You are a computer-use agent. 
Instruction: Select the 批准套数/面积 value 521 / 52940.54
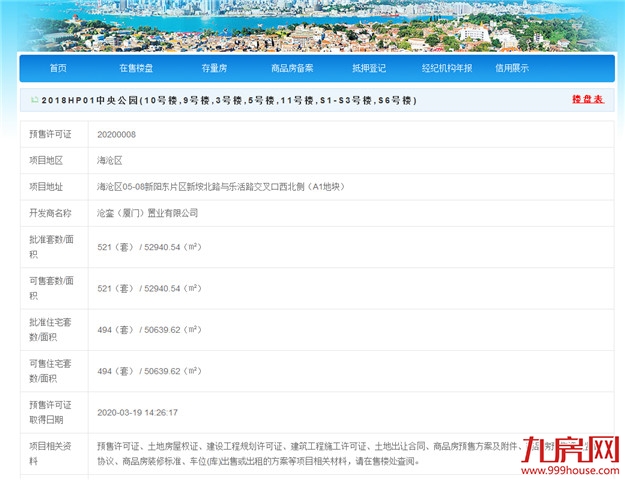coord(149,247)
